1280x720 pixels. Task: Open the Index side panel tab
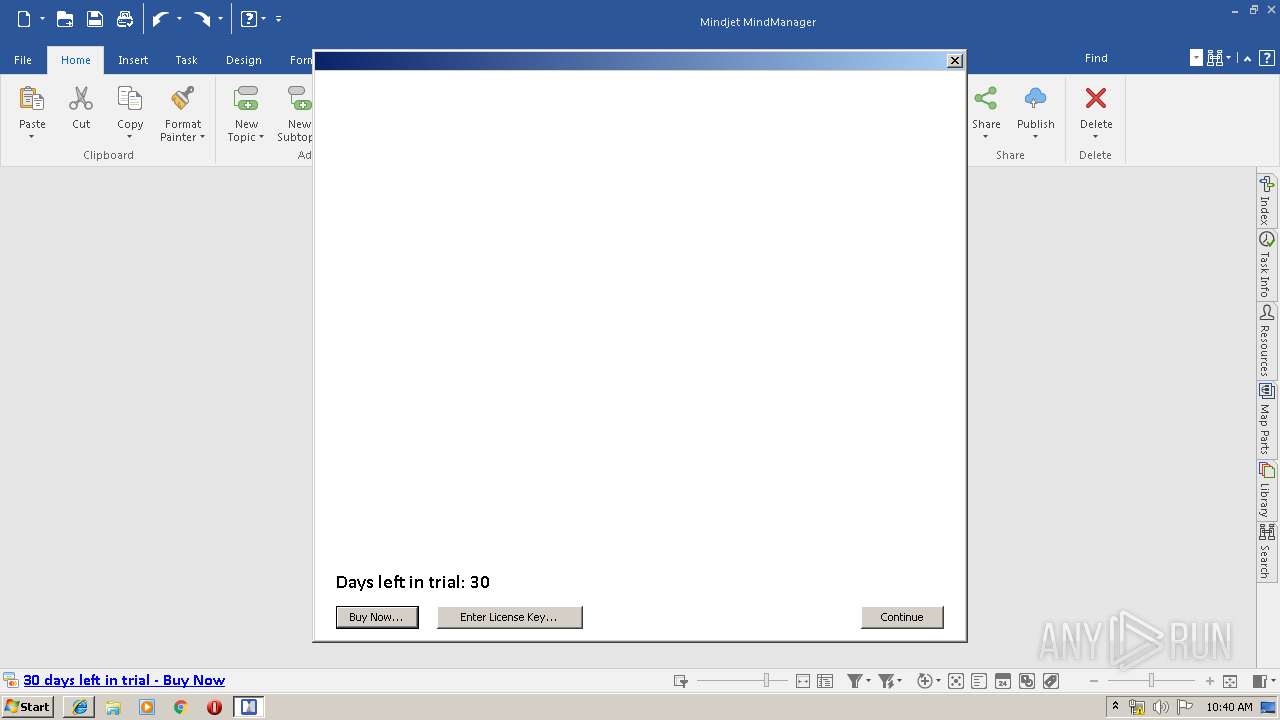[1266, 200]
